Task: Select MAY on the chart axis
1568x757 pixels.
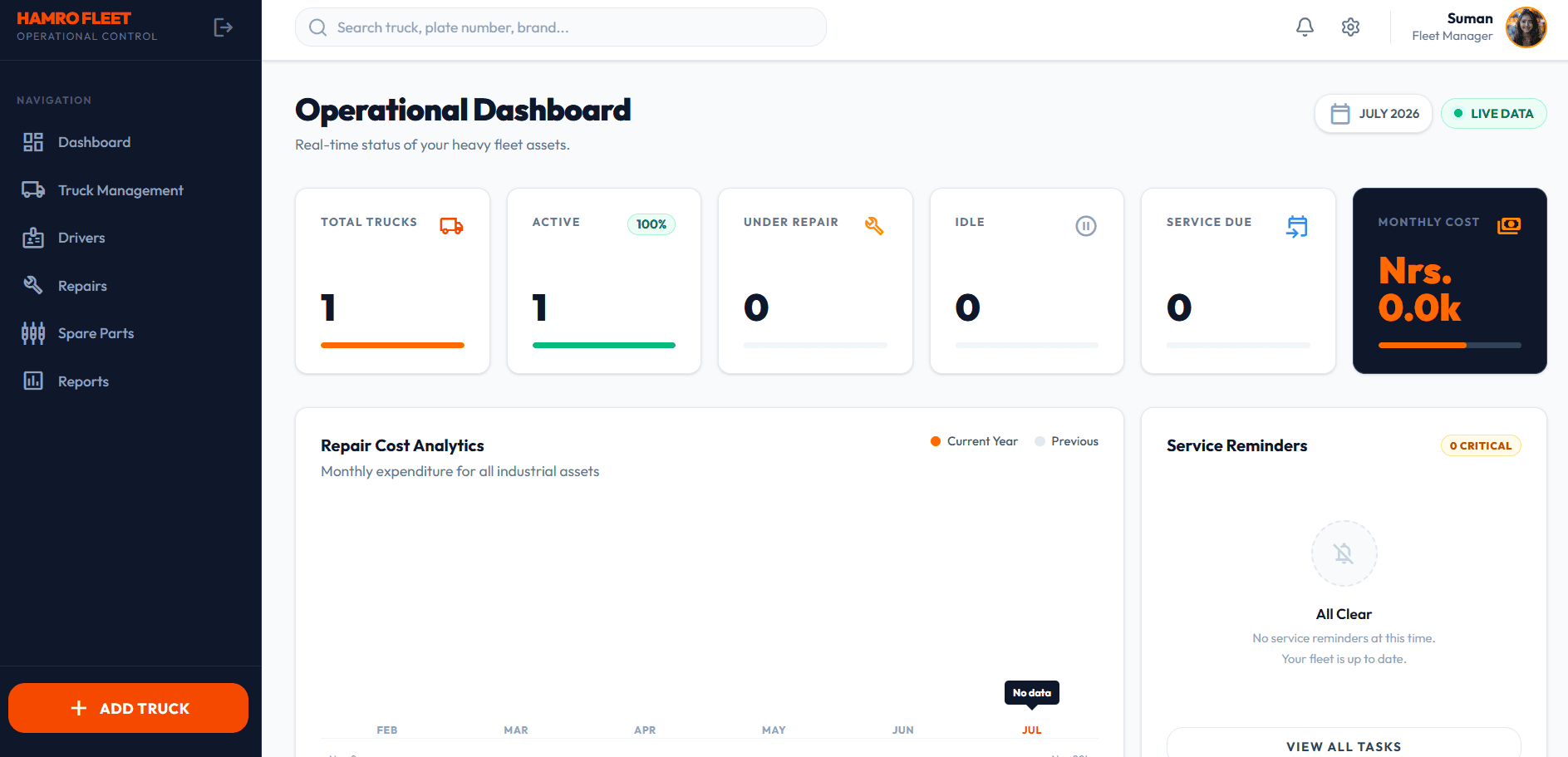Action: coord(774,730)
